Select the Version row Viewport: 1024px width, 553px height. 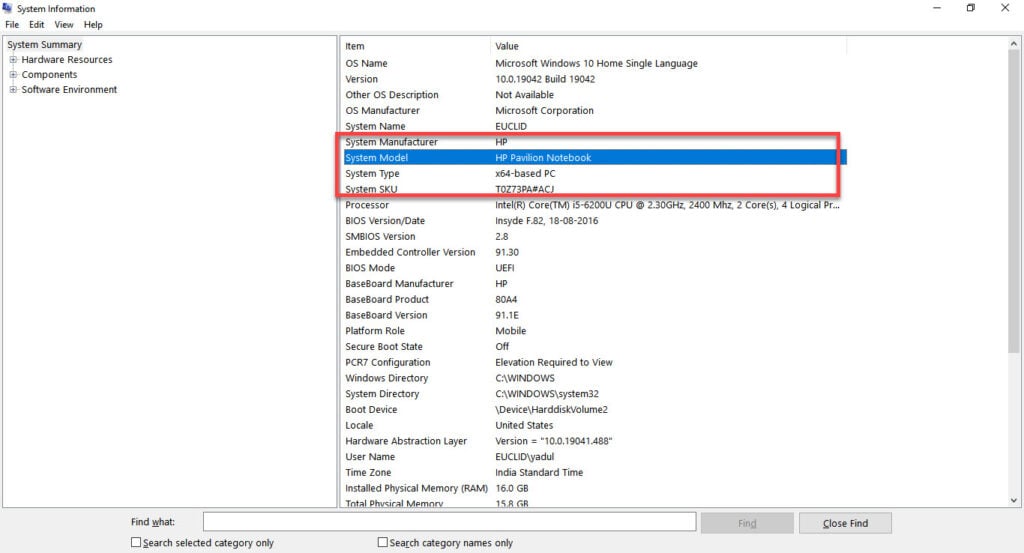tap(595, 79)
